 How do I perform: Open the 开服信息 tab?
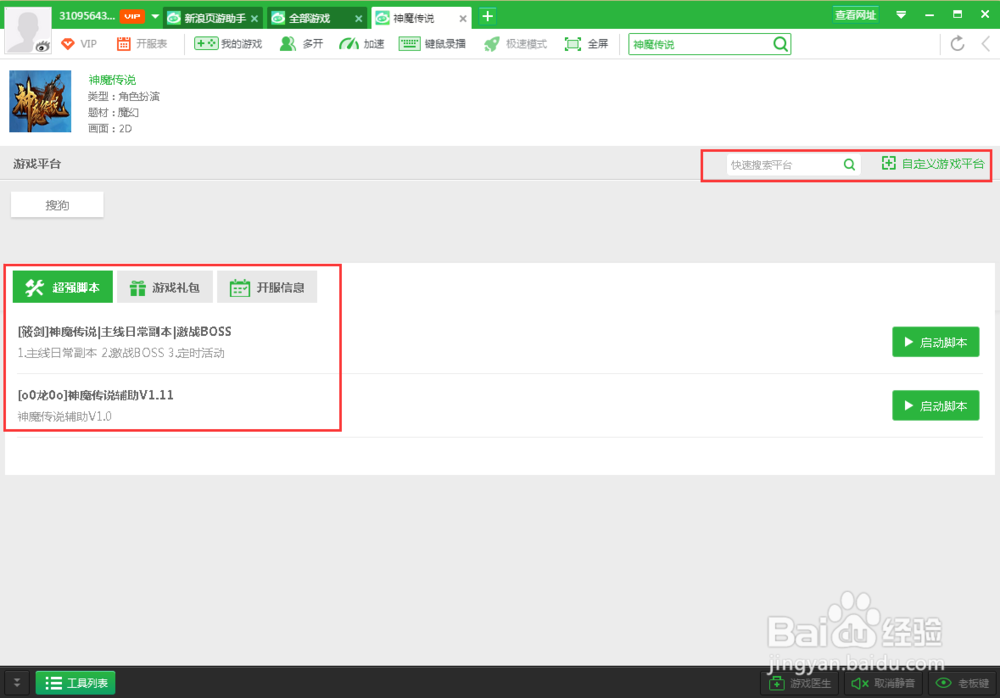tap(267, 287)
